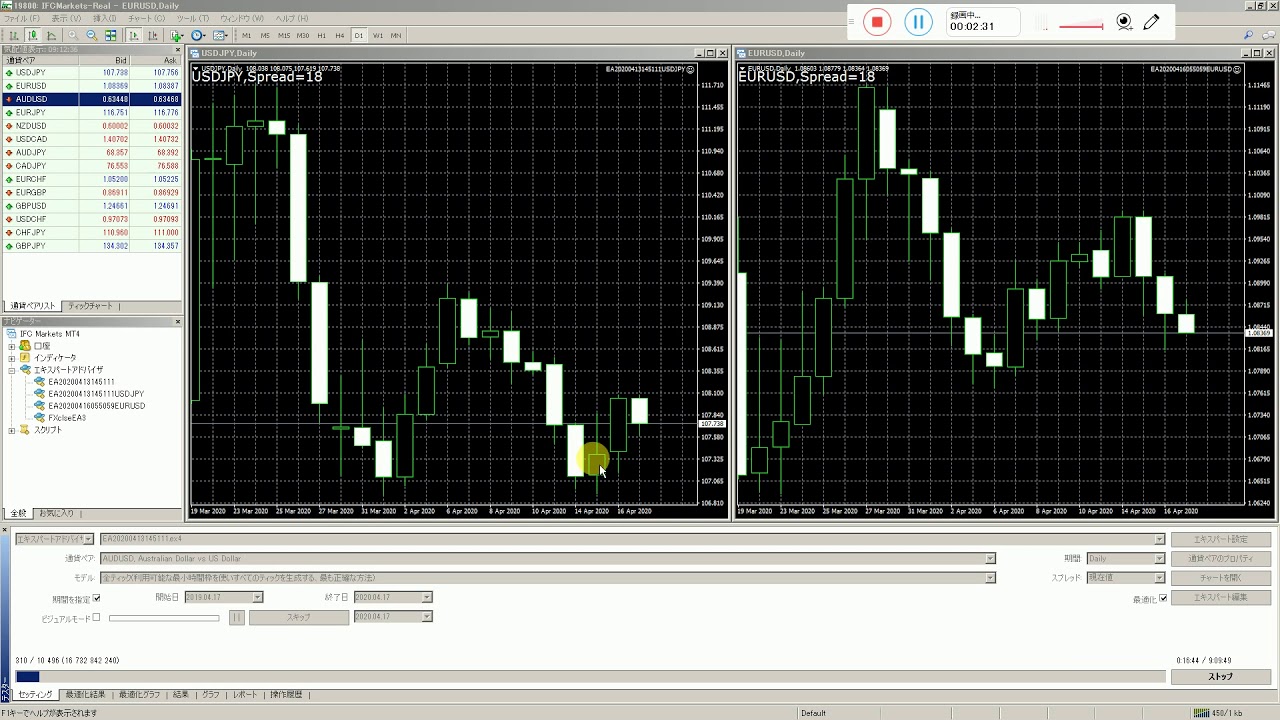Toggle the auto scroll chart icon

tap(134, 35)
